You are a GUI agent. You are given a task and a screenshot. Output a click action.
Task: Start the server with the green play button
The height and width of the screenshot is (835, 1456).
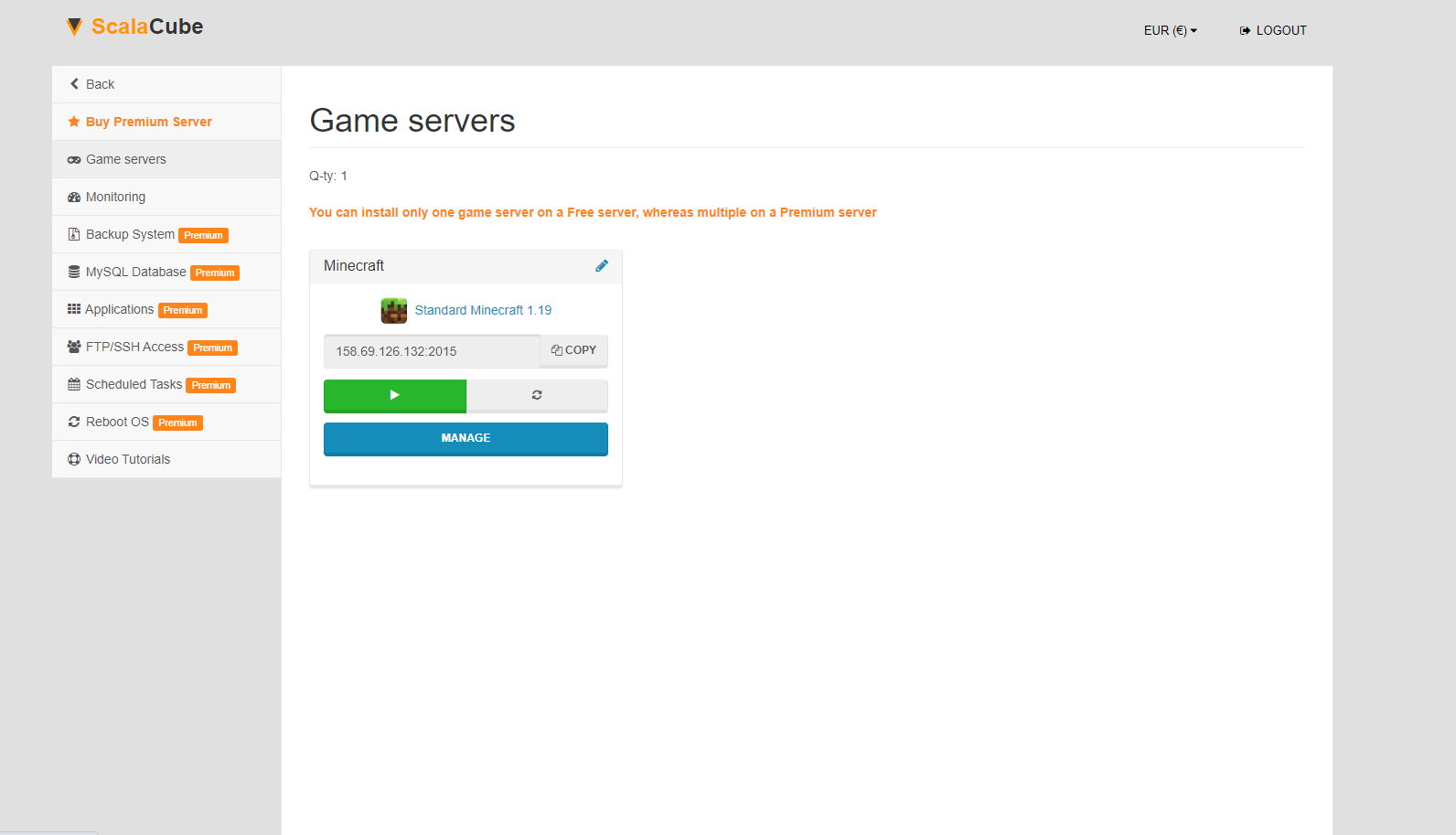(x=395, y=395)
